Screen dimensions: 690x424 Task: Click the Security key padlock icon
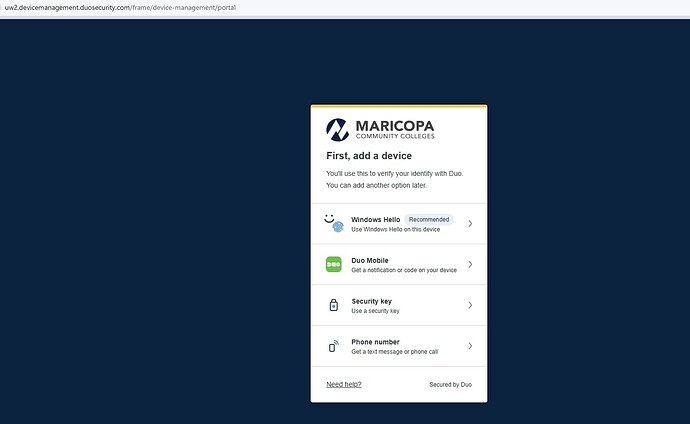(x=334, y=305)
